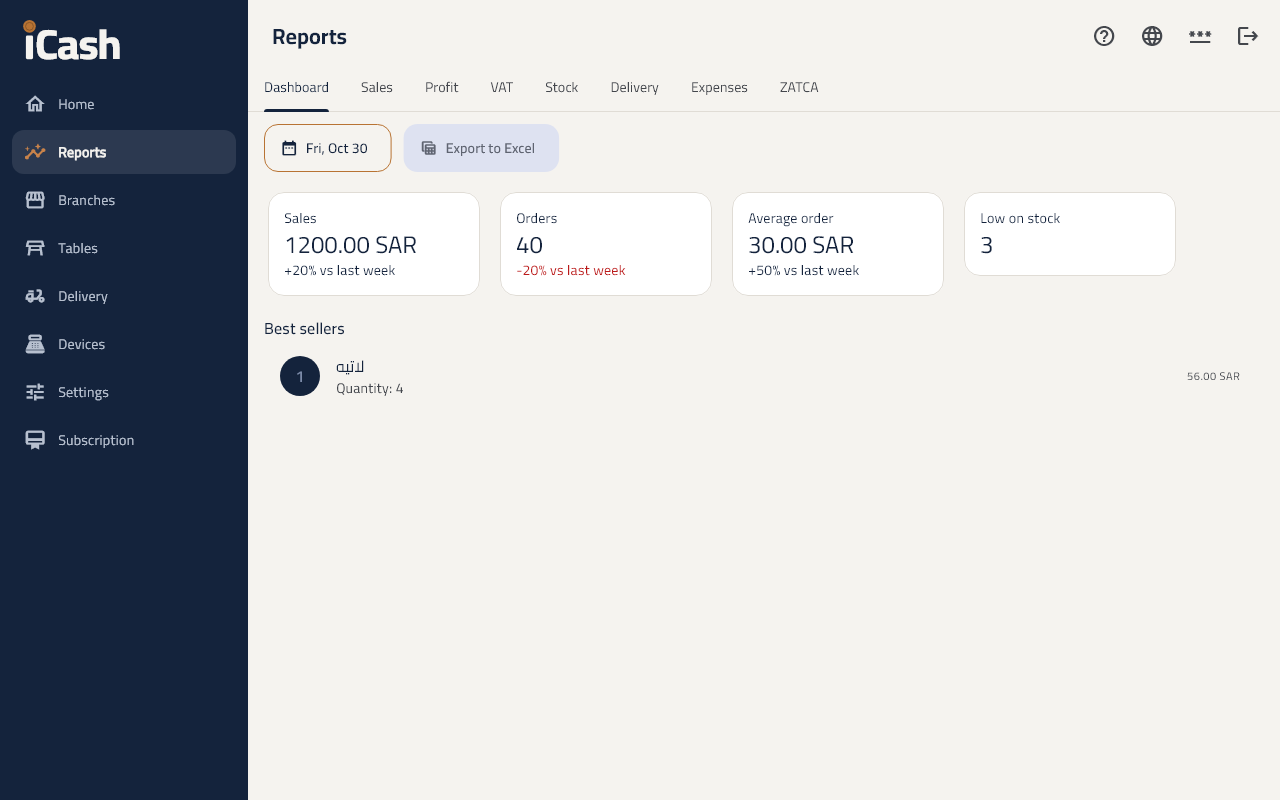Screen dimensions: 1280x800
Task: Click the help question mark icon
Action: point(1104,36)
